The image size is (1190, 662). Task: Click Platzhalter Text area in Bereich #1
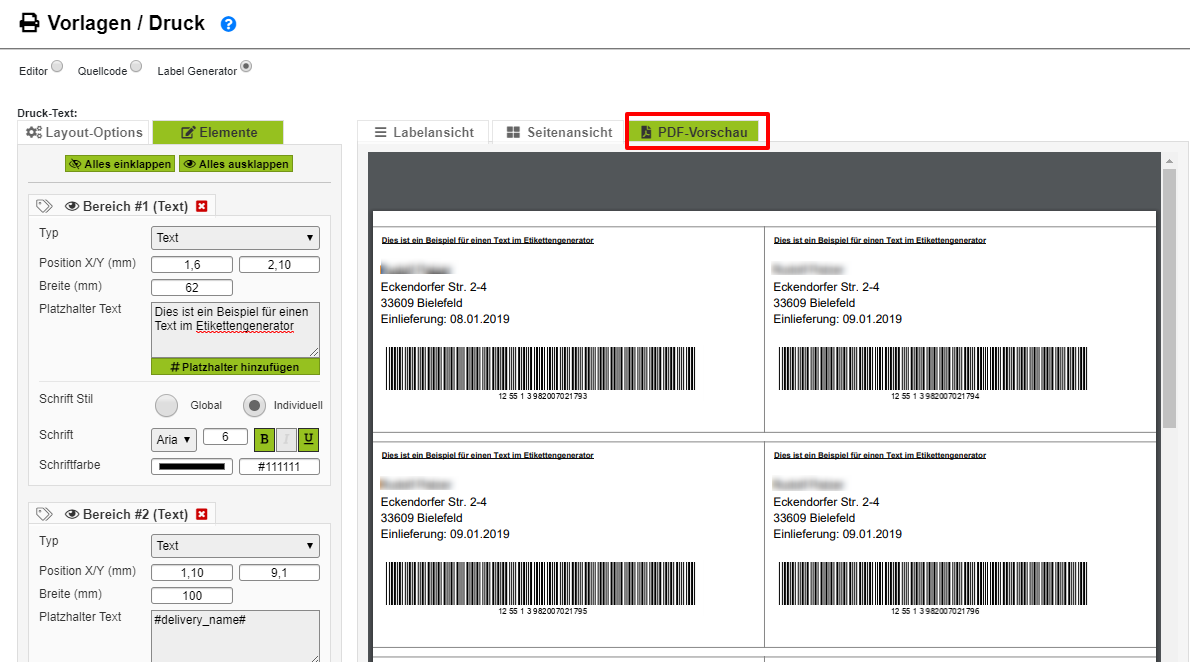coord(235,329)
